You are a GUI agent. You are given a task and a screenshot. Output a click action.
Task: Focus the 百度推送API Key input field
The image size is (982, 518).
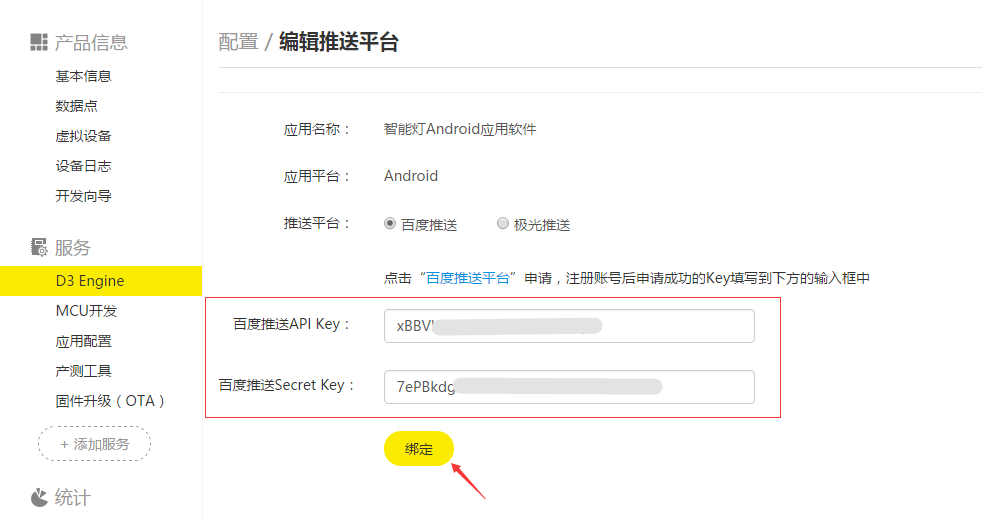click(x=569, y=326)
